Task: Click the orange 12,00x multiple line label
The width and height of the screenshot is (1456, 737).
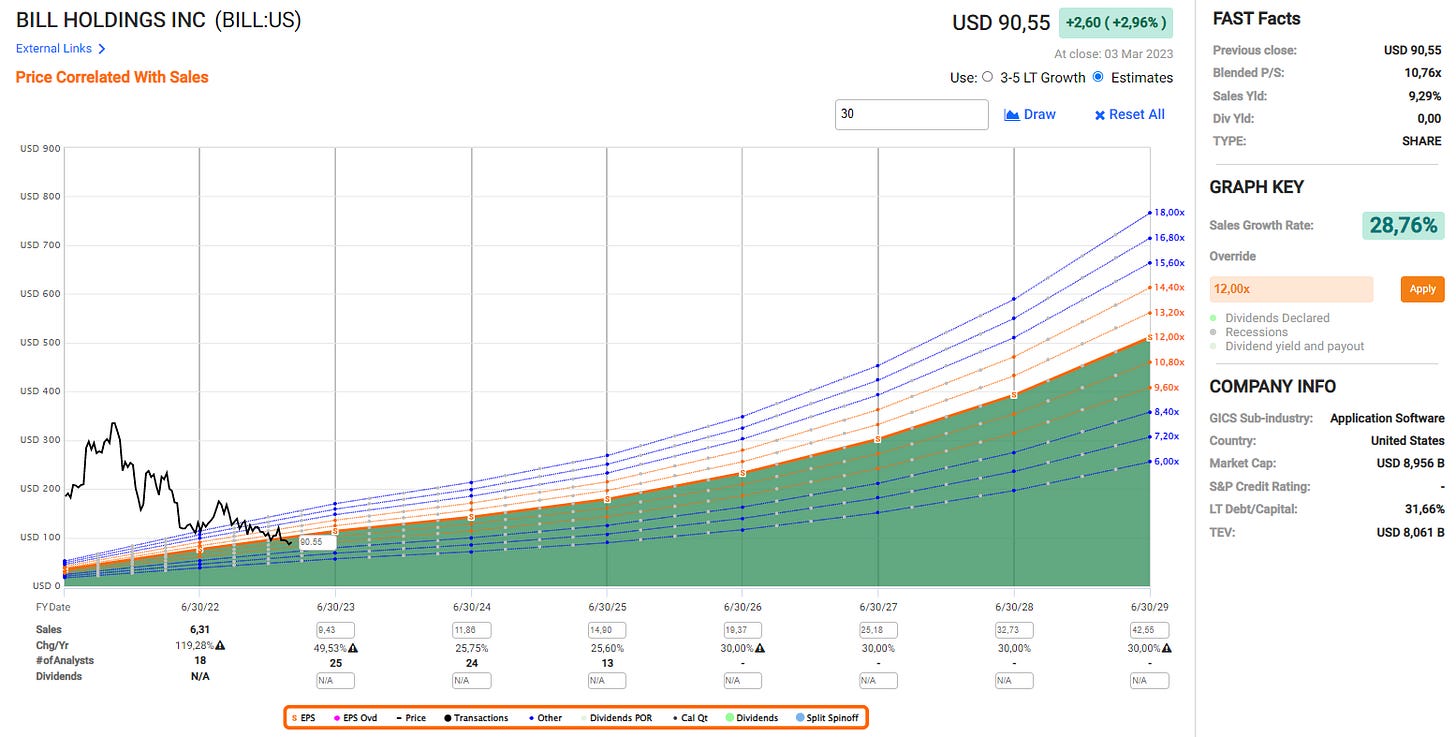Action: [x=1170, y=337]
